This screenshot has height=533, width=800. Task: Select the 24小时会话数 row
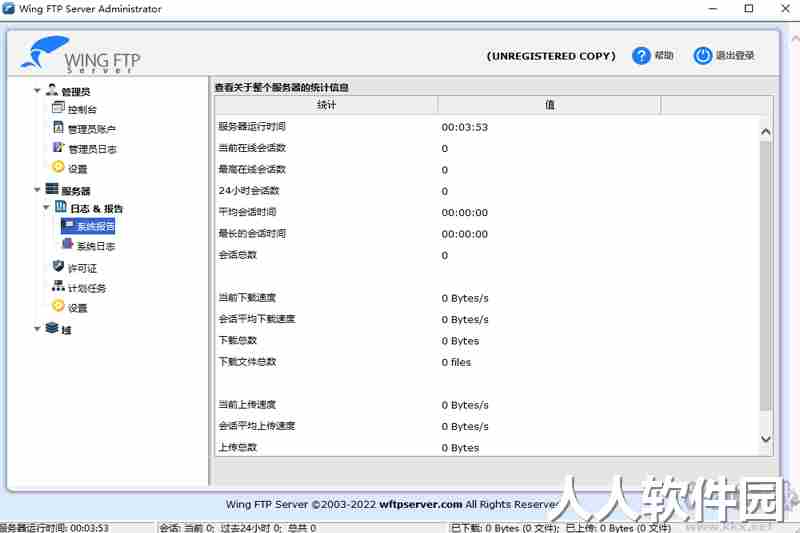coord(487,191)
